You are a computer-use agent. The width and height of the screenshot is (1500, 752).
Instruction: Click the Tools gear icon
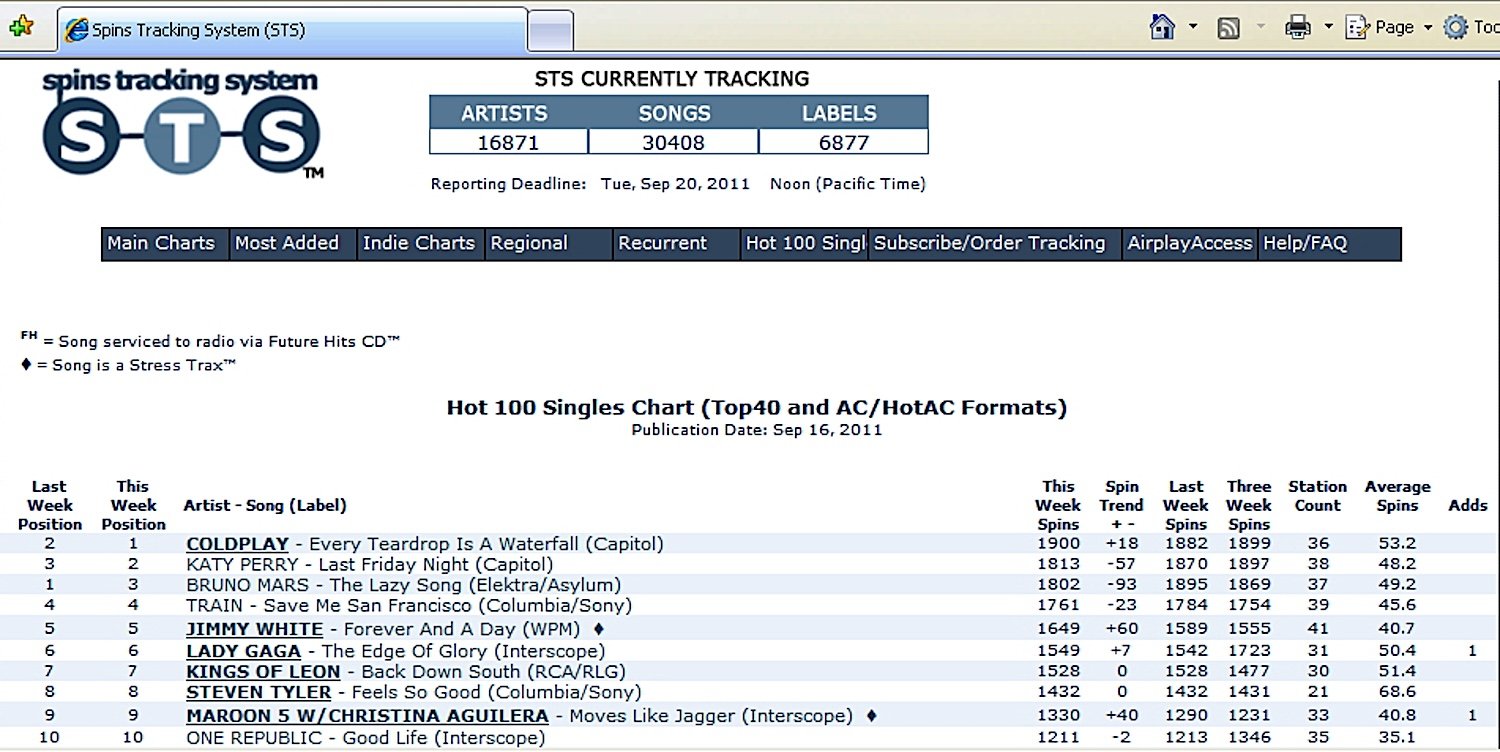[x=1456, y=27]
